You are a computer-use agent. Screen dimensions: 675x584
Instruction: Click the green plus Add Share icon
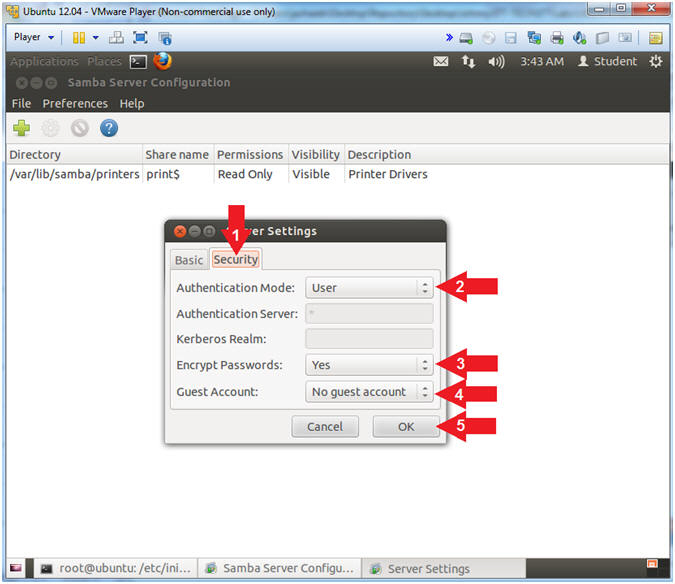click(21, 128)
